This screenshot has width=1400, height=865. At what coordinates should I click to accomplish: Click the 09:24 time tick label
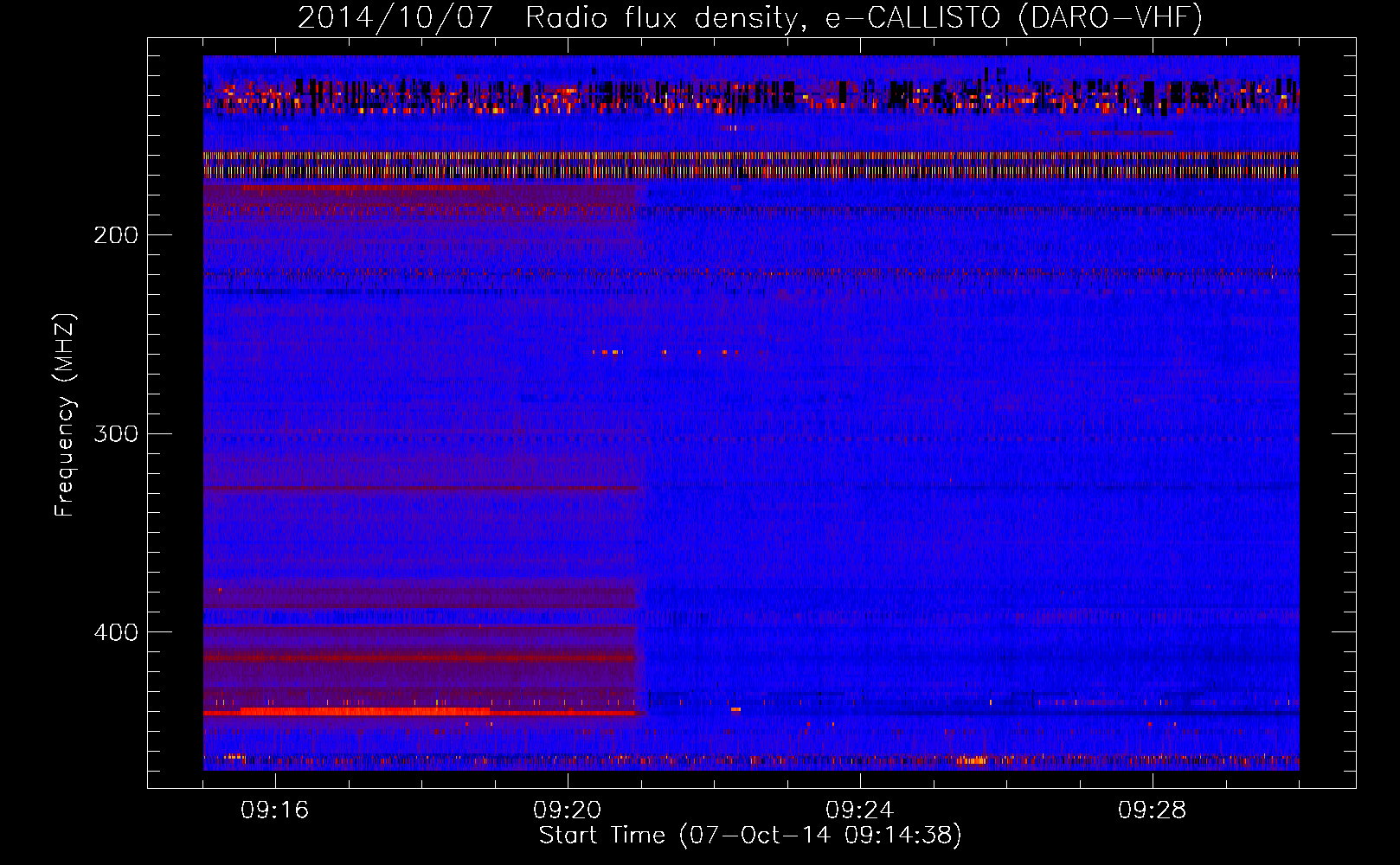[x=860, y=811]
